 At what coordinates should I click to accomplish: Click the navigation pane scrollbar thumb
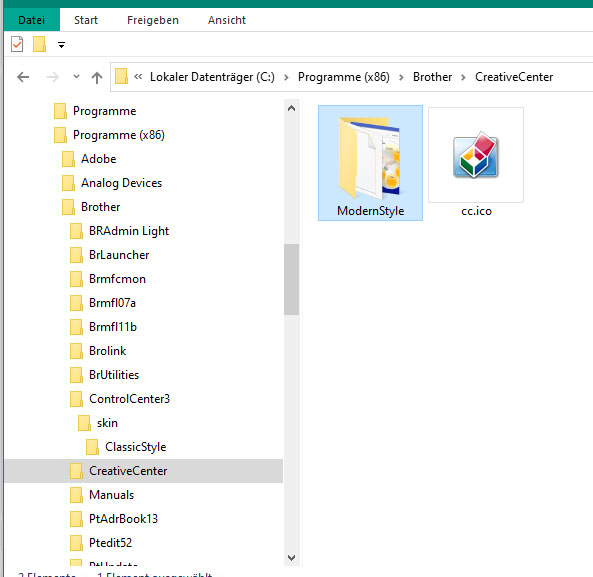pos(292,279)
